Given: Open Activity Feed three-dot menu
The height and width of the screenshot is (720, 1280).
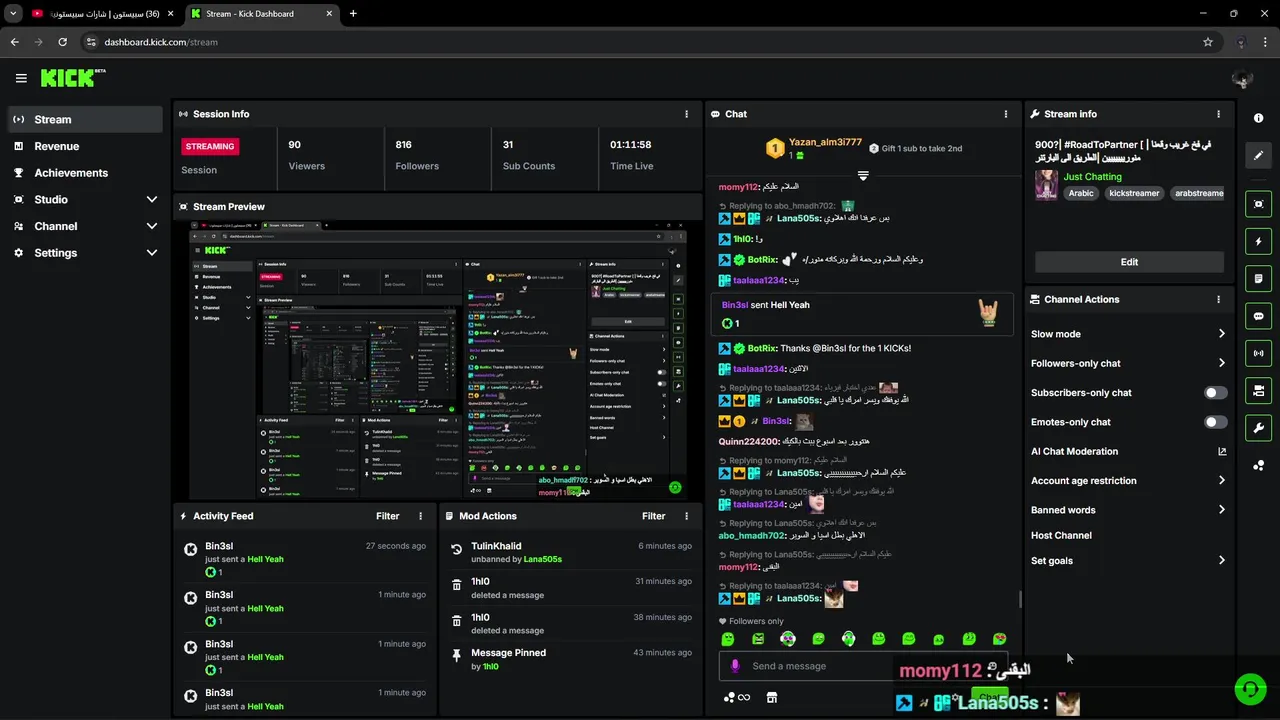Looking at the screenshot, I should tap(420, 516).
